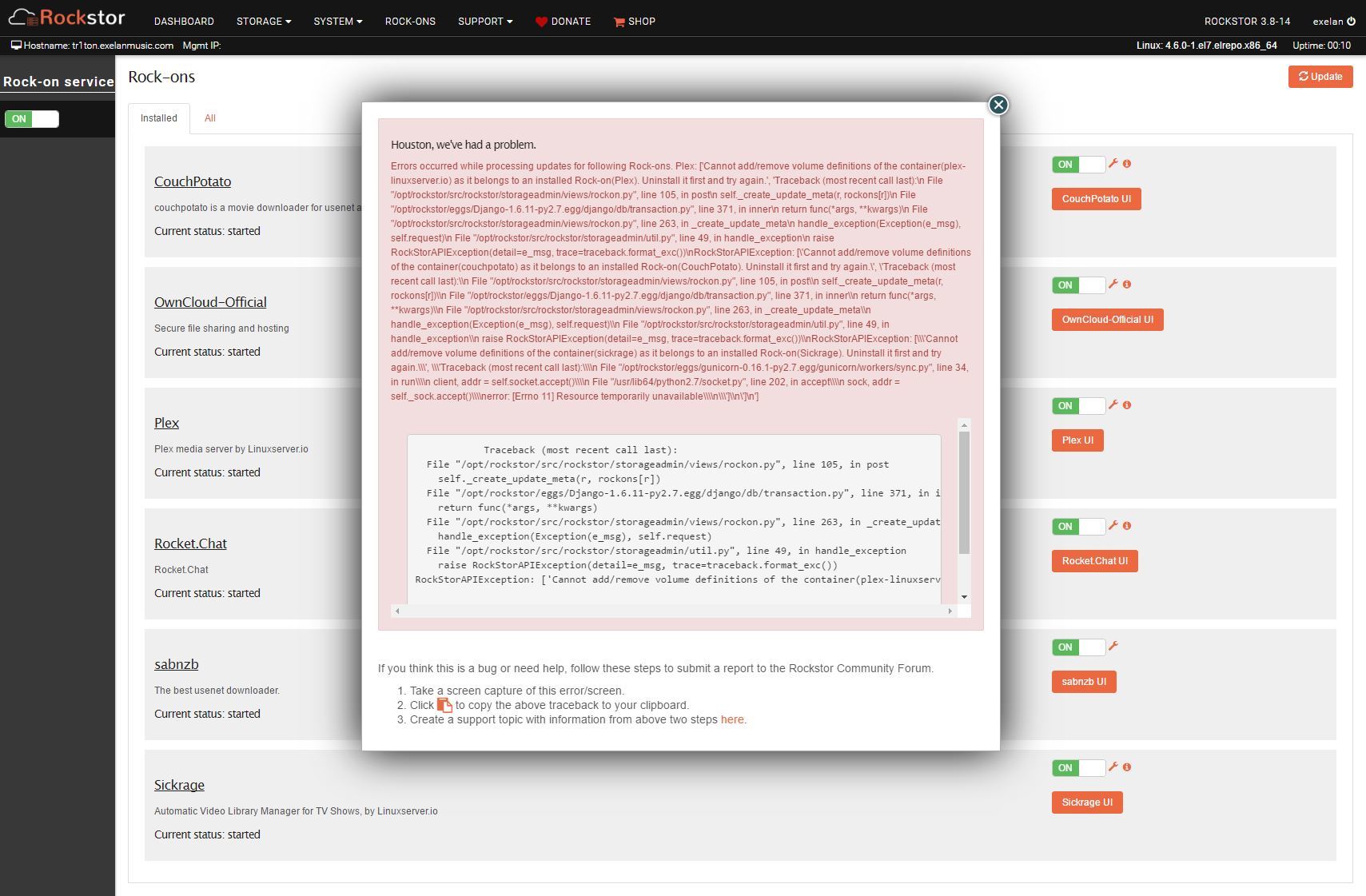Click traceback scroll down arrow
This screenshot has width=1366, height=896.
(x=964, y=597)
